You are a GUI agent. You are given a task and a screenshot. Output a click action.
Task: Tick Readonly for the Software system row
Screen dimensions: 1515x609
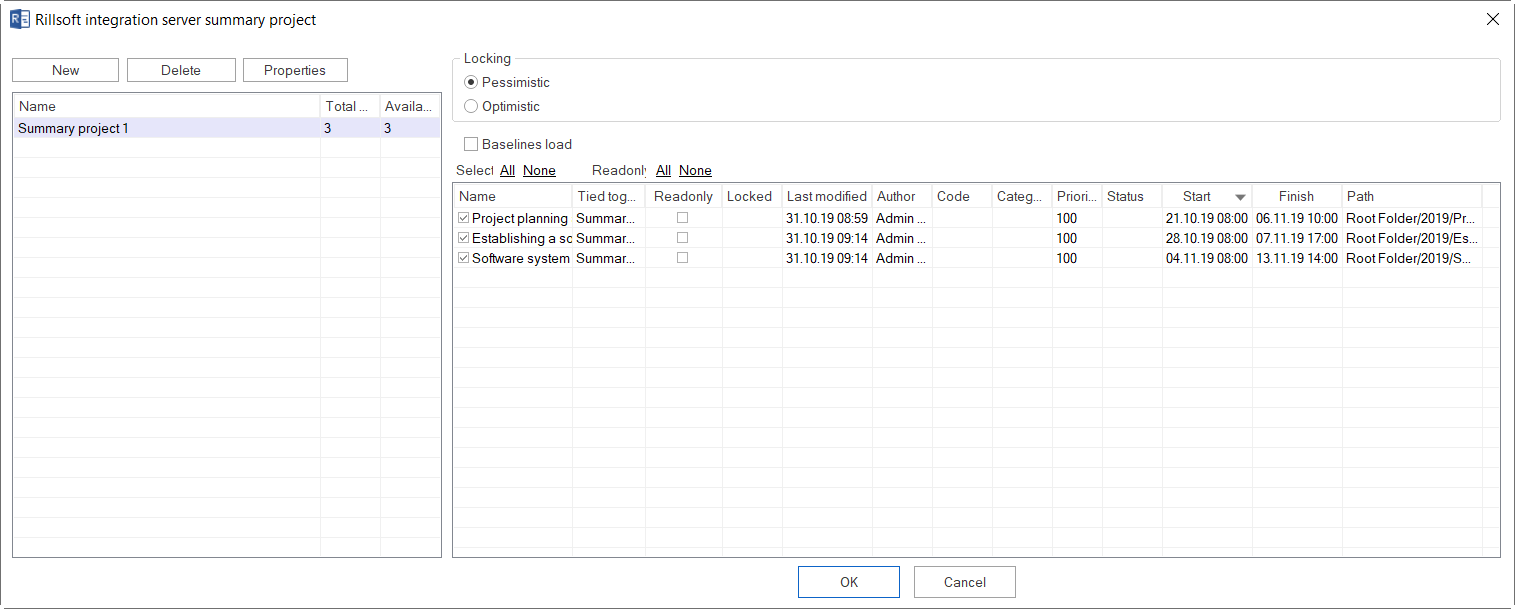pos(683,258)
